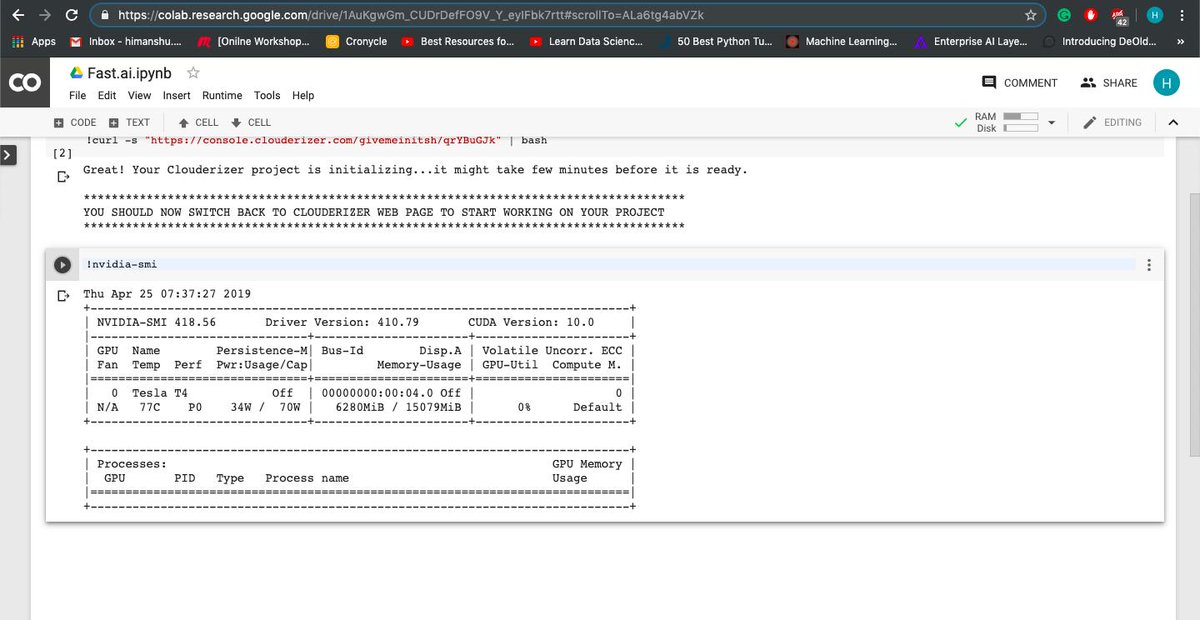The image size is (1200, 620).
Task: Click the RAM and Disk usage indicator
Action: (1007, 123)
